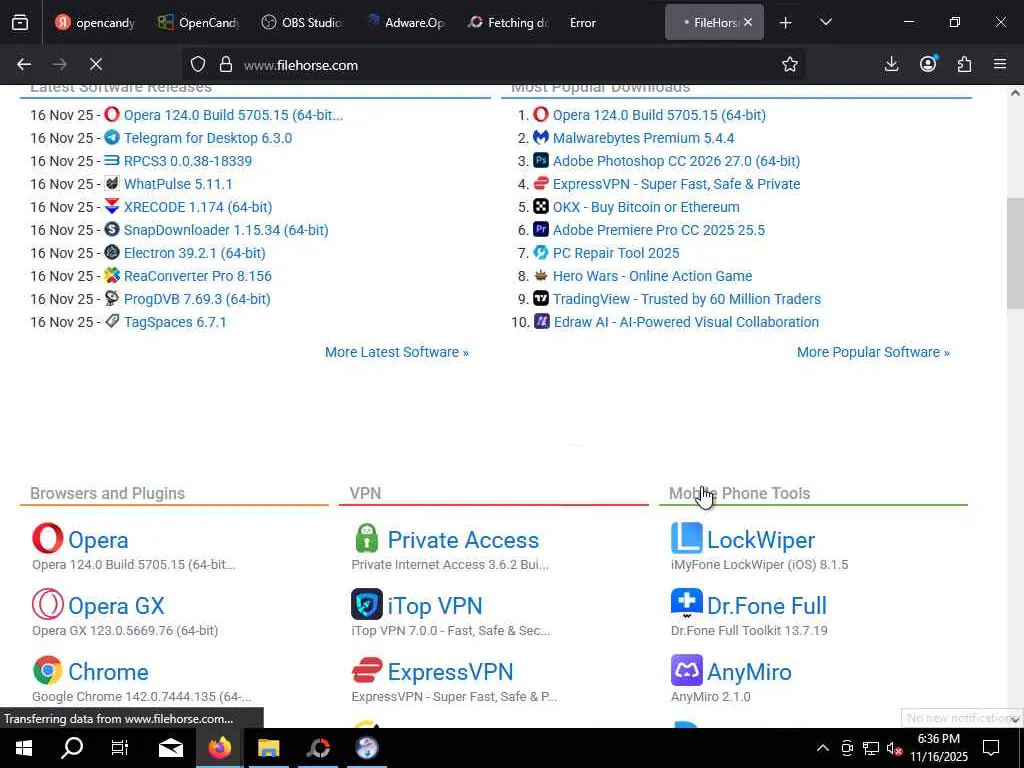
Task: Open PC Repair Tool 2025 link
Action: [616, 253]
